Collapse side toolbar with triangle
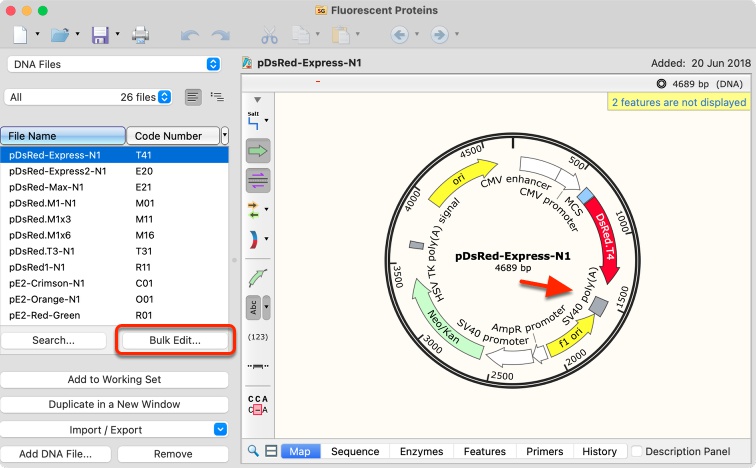 click(x=257, y=100)
